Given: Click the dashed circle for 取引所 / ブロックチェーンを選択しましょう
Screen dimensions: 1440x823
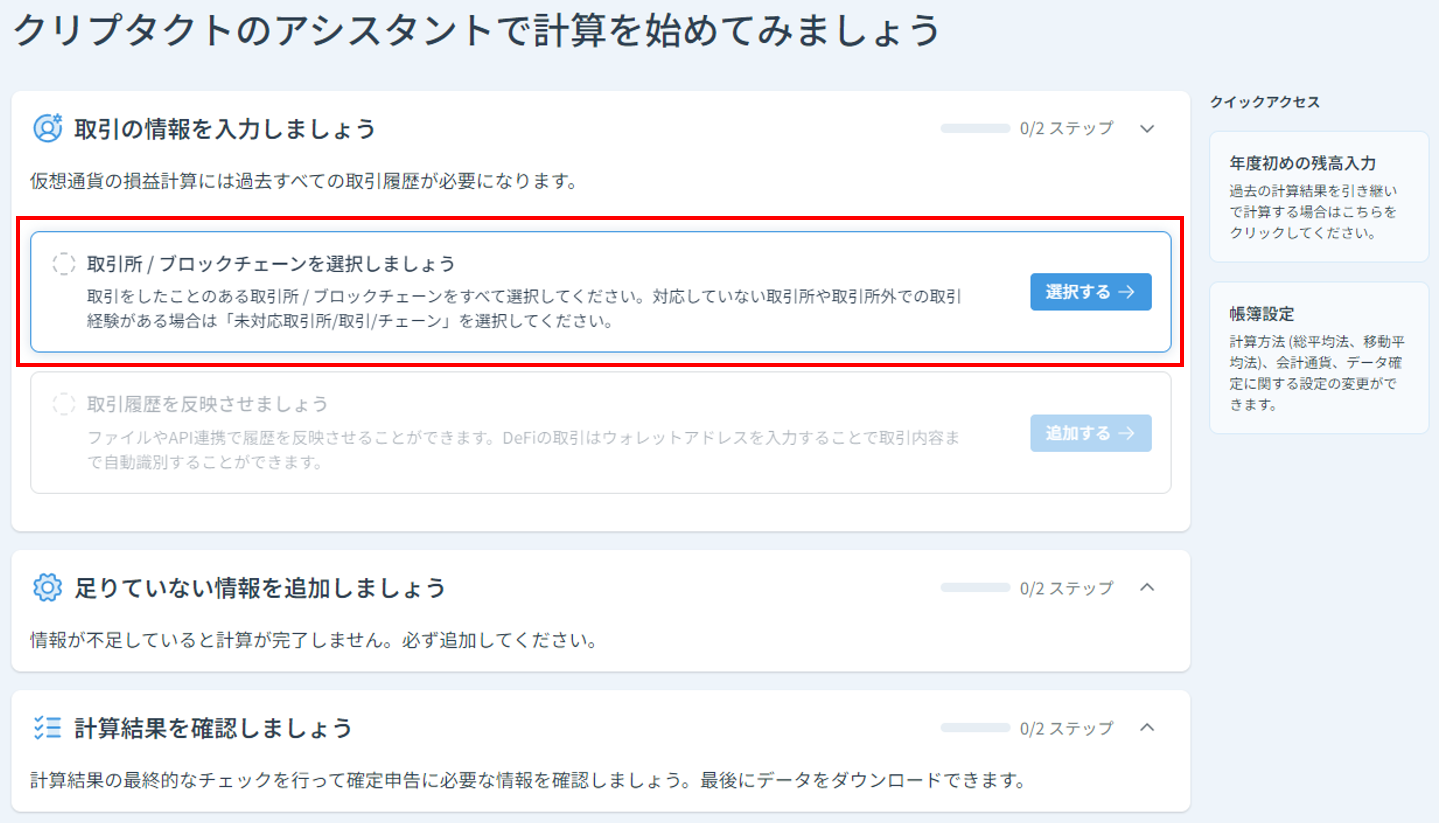Looking at the screenshot, I should pyautogui.click(x=64, y=264).
